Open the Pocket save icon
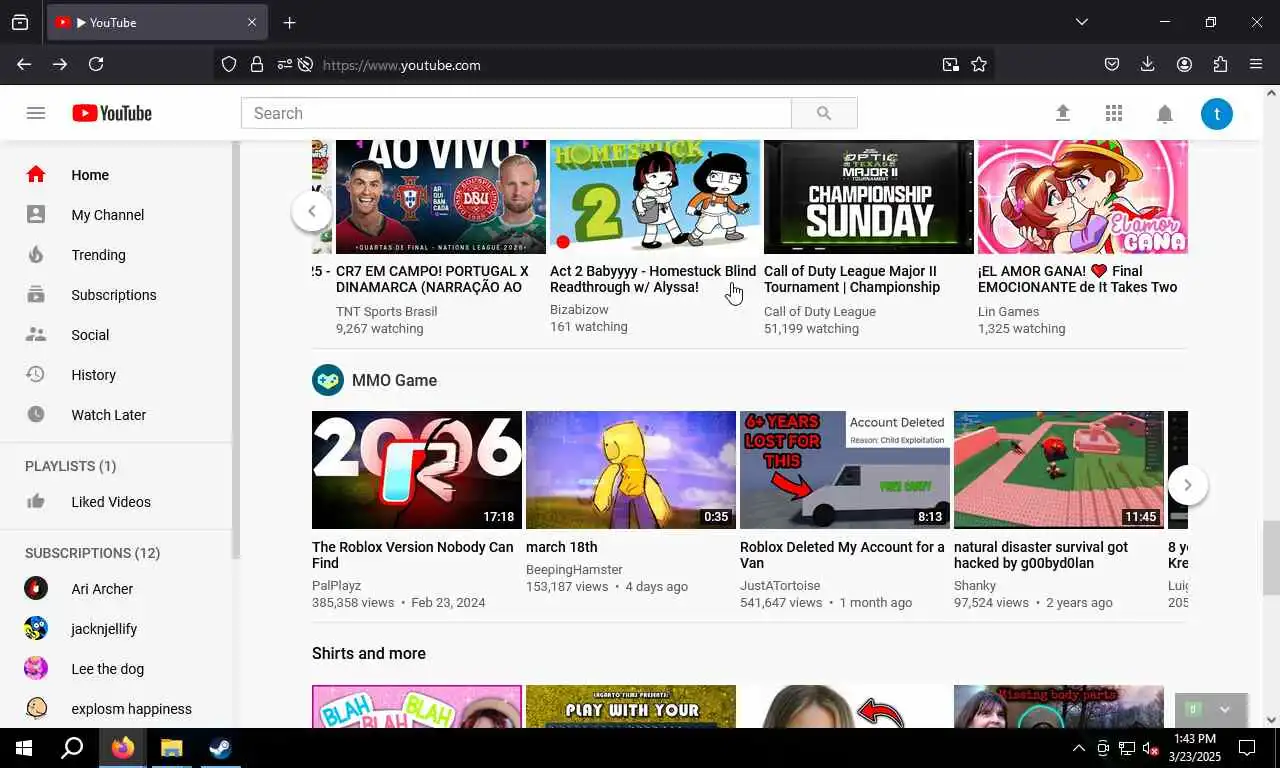Image resolution: width=1280 pixels, height=768 pixels. coord(1112,64)
